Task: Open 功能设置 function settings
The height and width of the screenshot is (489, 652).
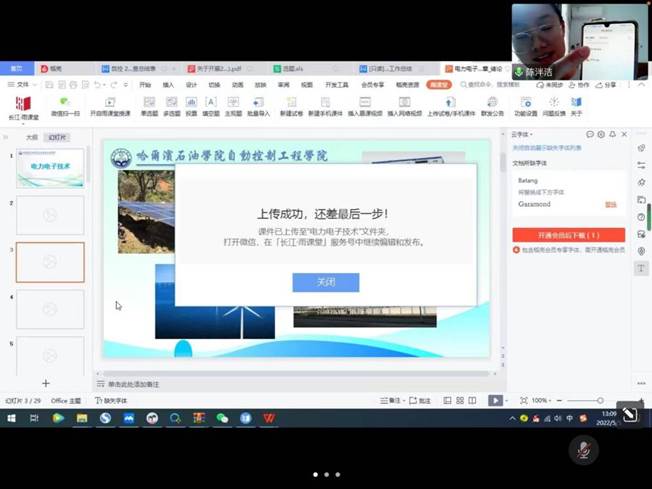Action: [x=526, y=106]
